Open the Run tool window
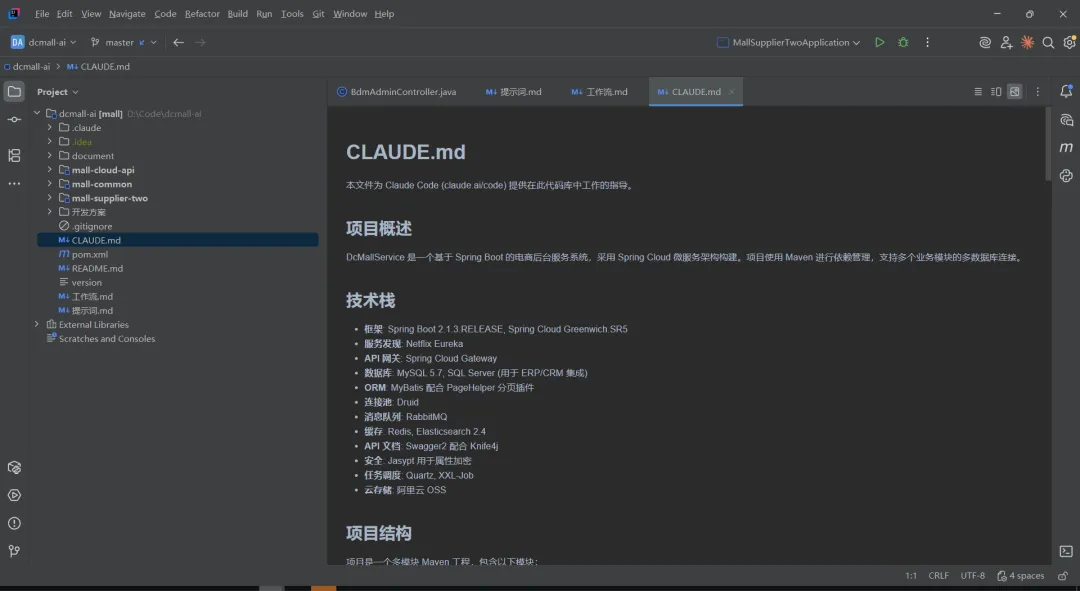Screen dimensions: 1080x591 click(x=14, y=495)
